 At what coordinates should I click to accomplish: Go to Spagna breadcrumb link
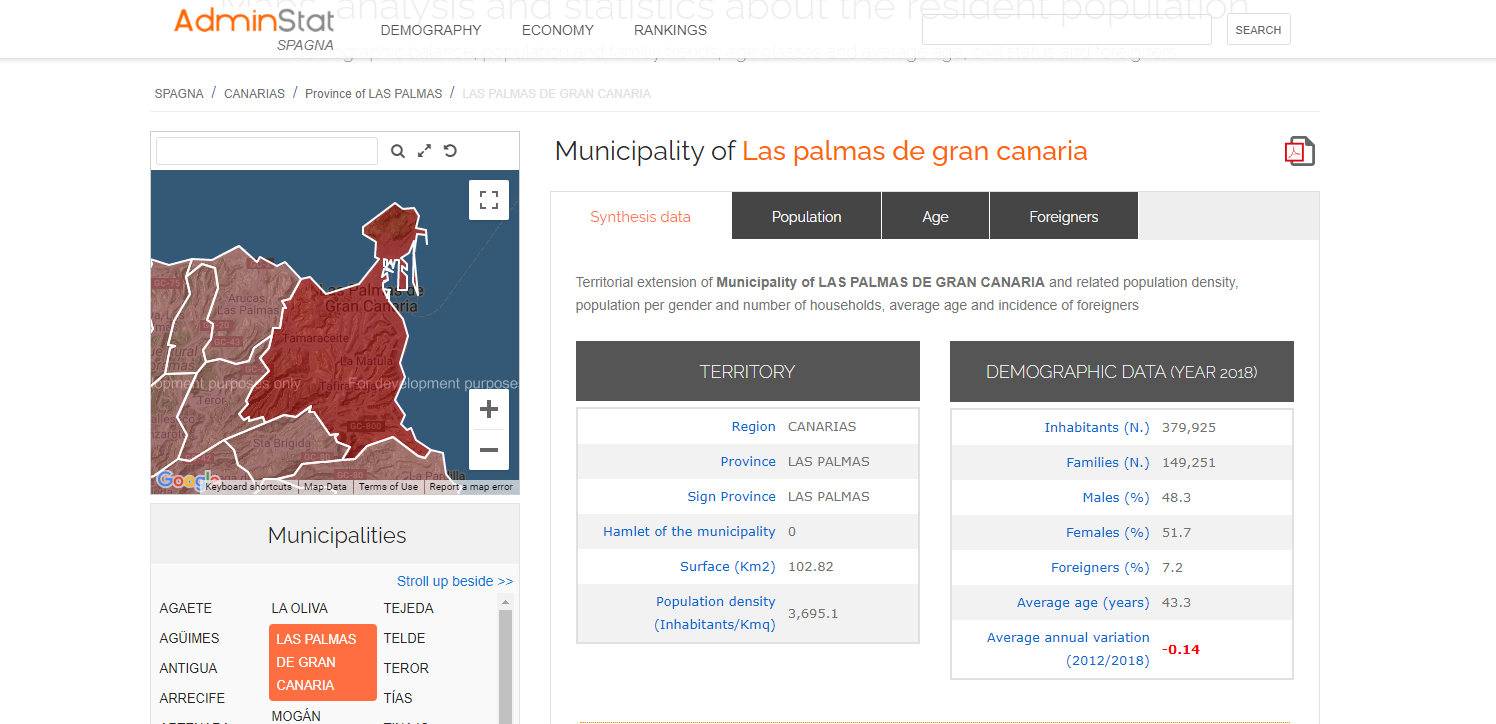(179, 93)
